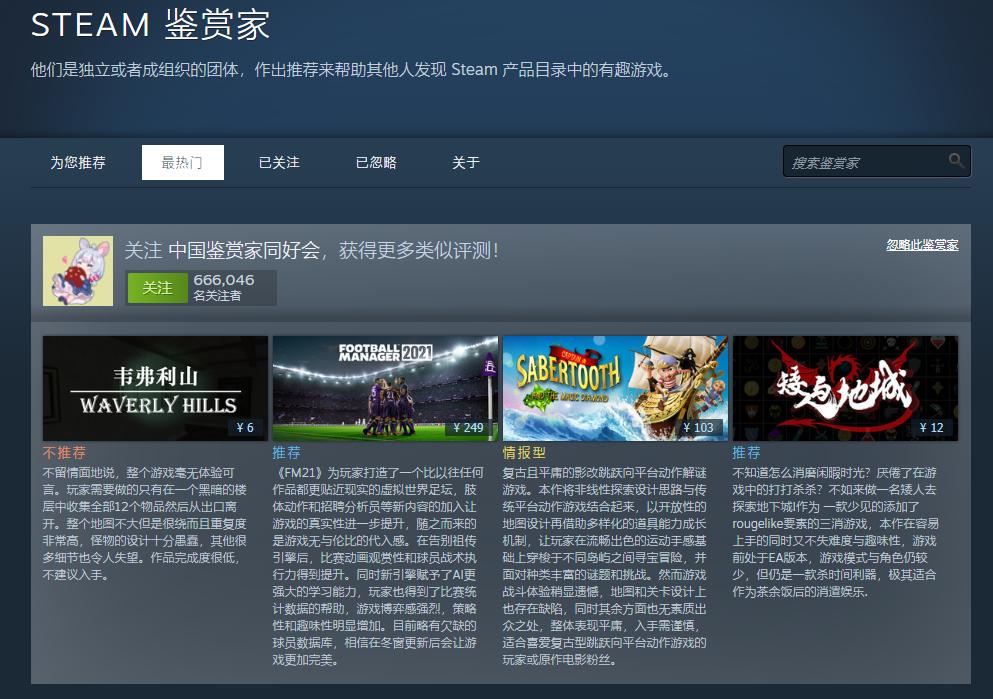Switch to the 最热门 tab
The image size is (993, 699).
point(182,162)
